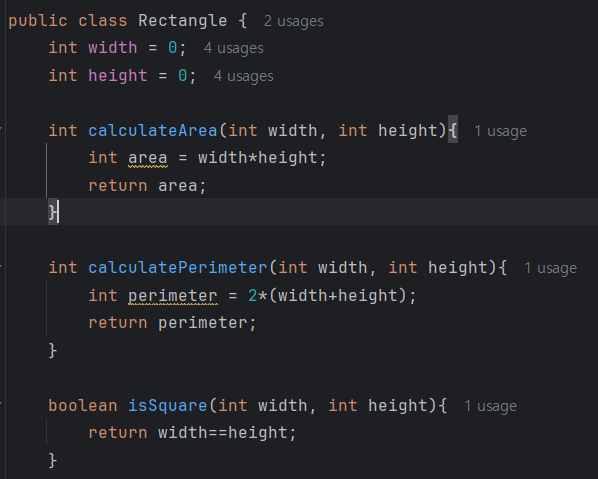Click the underlined 'area' variable declaration

148,158
